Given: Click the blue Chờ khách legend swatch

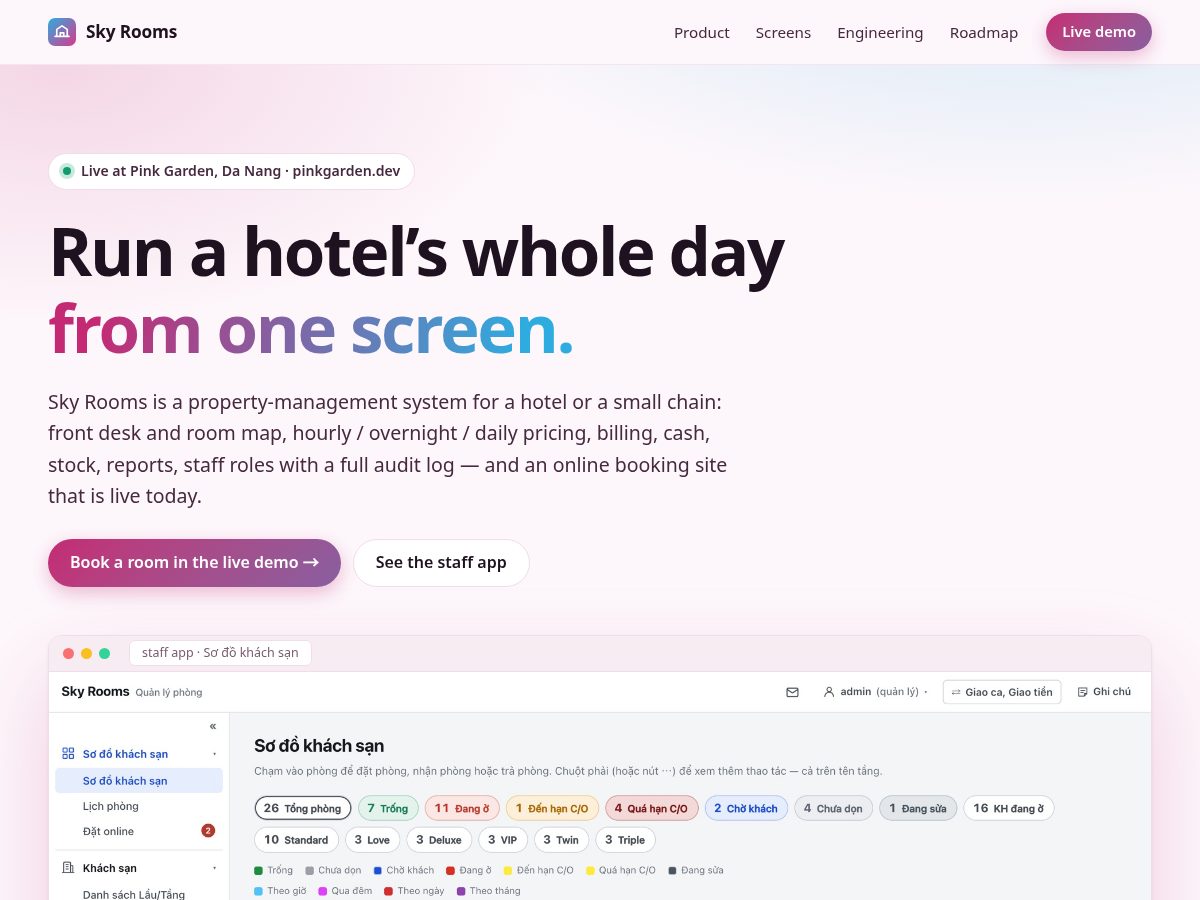Looking at the screenshot, I should coord(378,871).
